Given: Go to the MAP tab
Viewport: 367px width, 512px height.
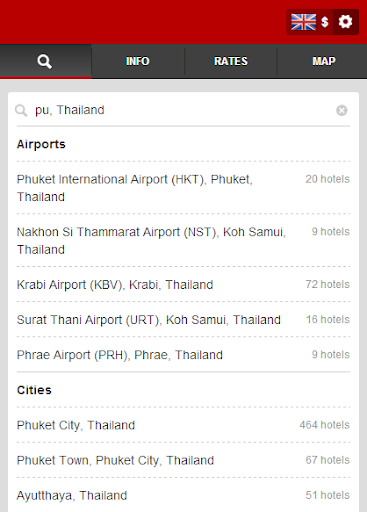Looking at the screenshot, I should 324,61.
